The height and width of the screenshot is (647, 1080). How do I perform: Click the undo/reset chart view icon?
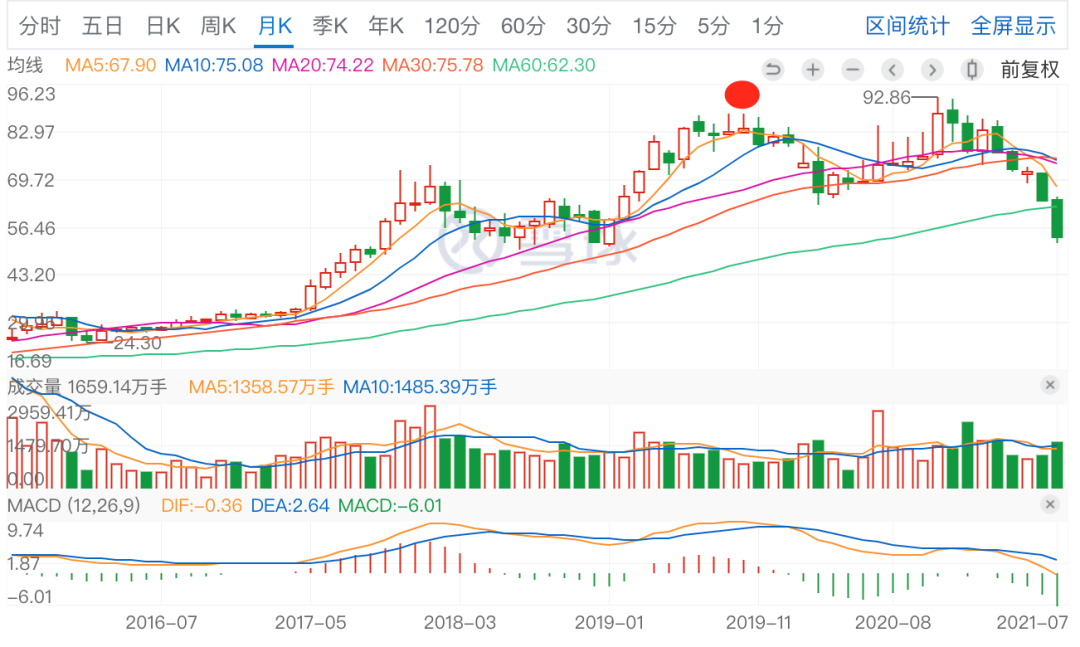(x=772, y=70)
